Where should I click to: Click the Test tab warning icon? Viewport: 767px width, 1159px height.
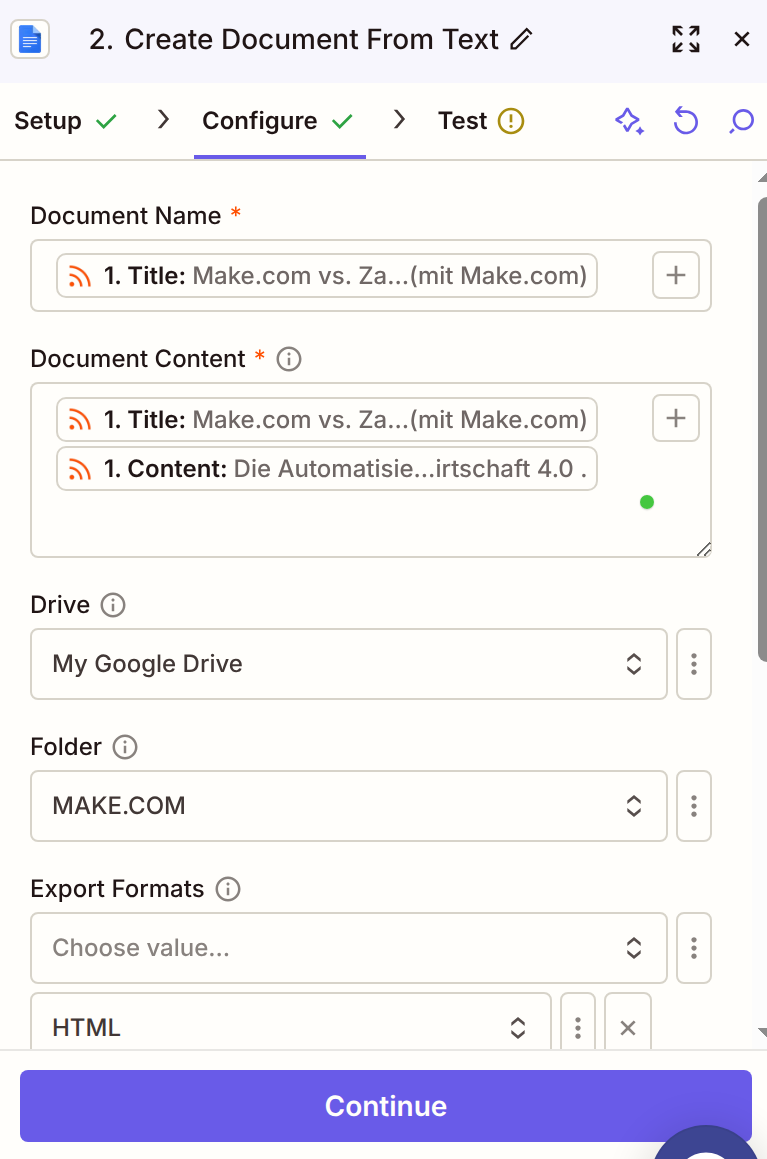(511, 120)
